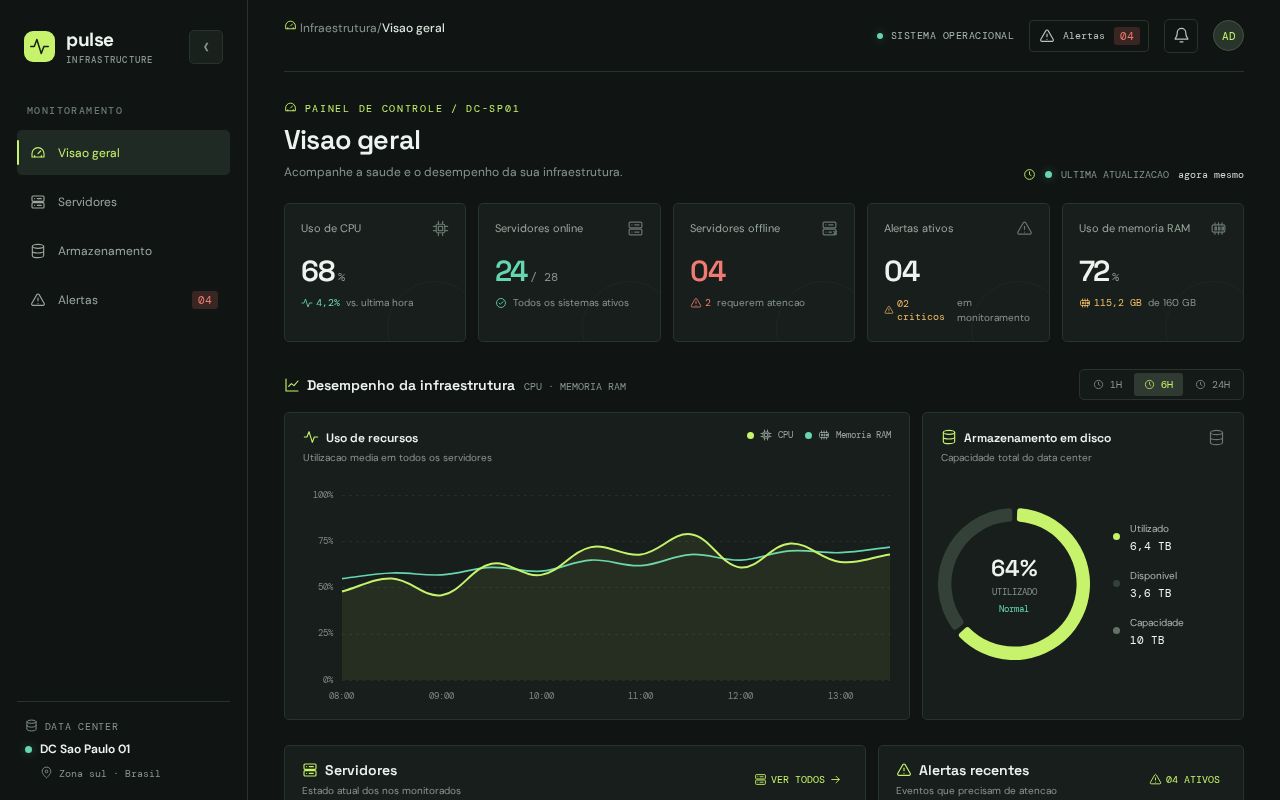The height and width of the screenshot is (800, 1280).
Task: Click the 64% storage donut gauge
Action: point(1014,584)
